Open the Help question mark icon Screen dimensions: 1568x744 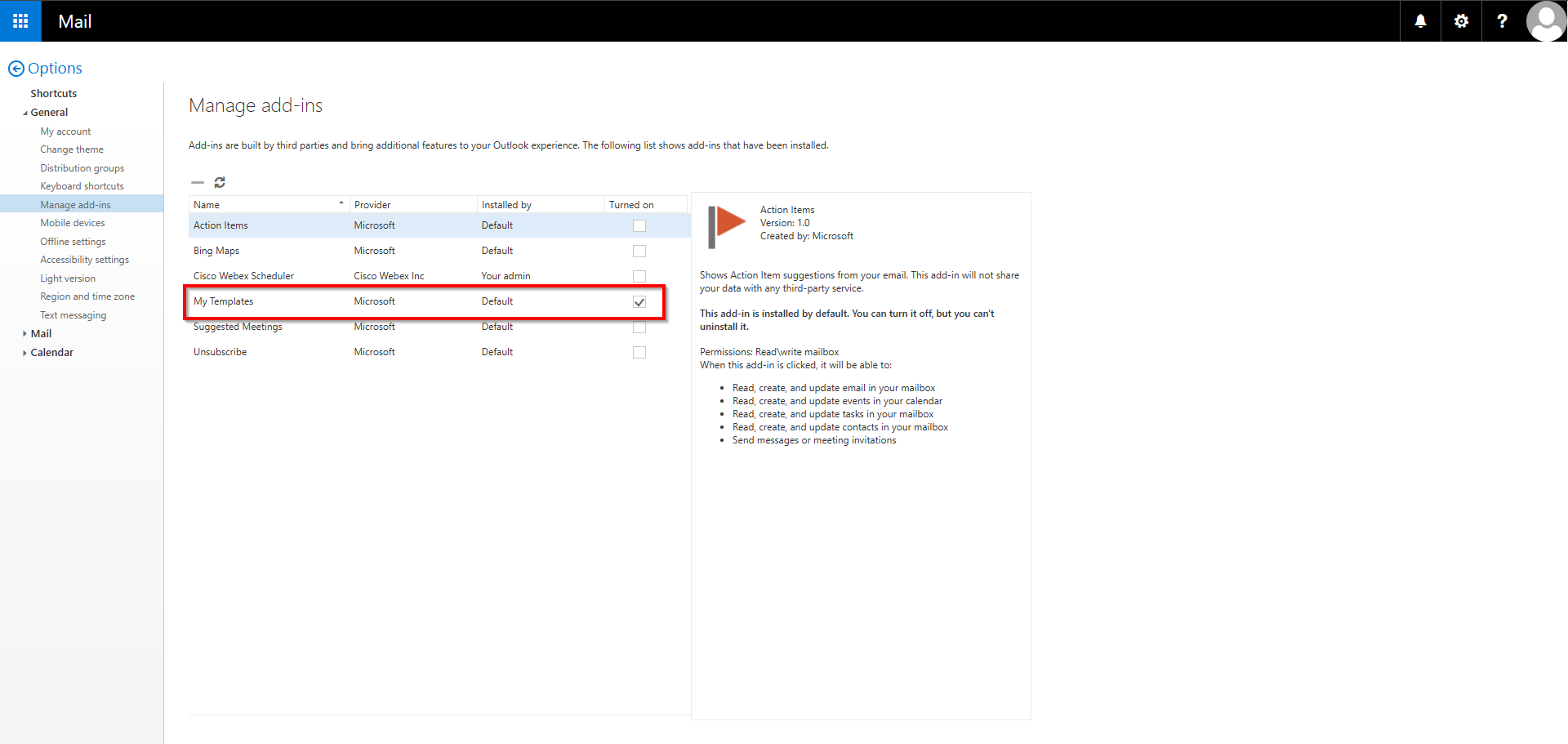click(x=1501, y=20)
